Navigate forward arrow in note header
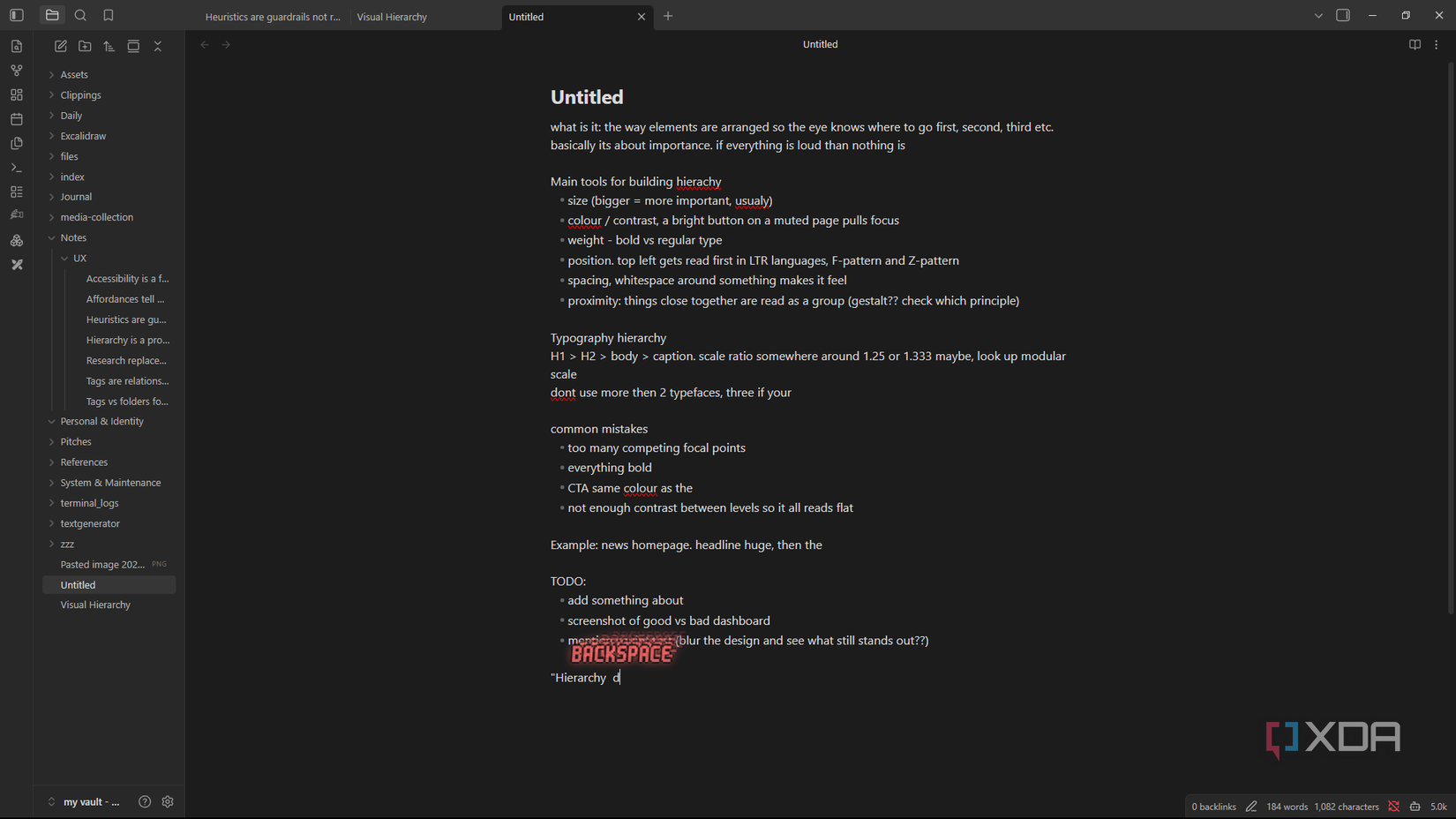 pos(227,44)
